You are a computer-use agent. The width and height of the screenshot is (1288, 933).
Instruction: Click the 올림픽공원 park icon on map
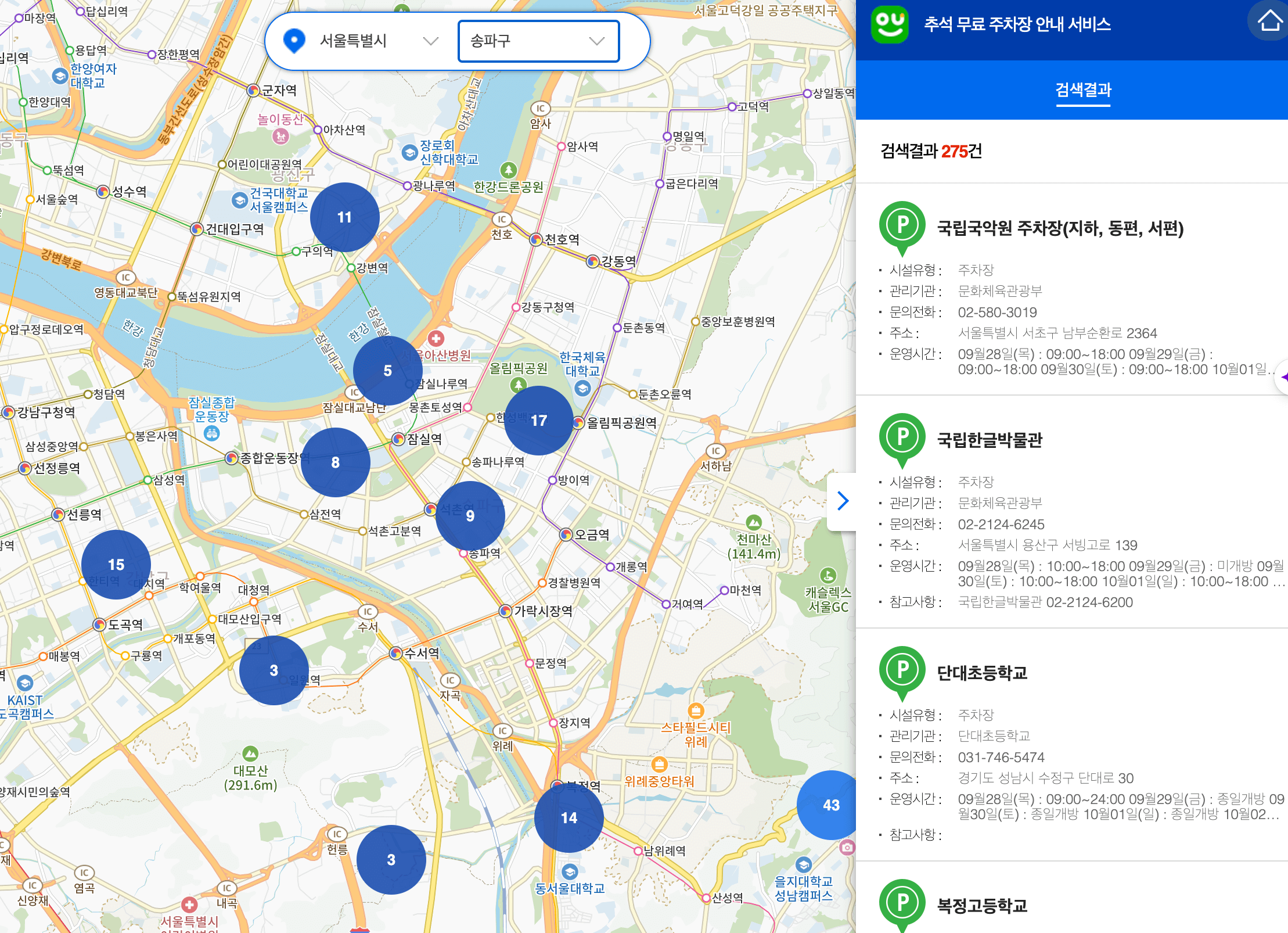point(519,385)
